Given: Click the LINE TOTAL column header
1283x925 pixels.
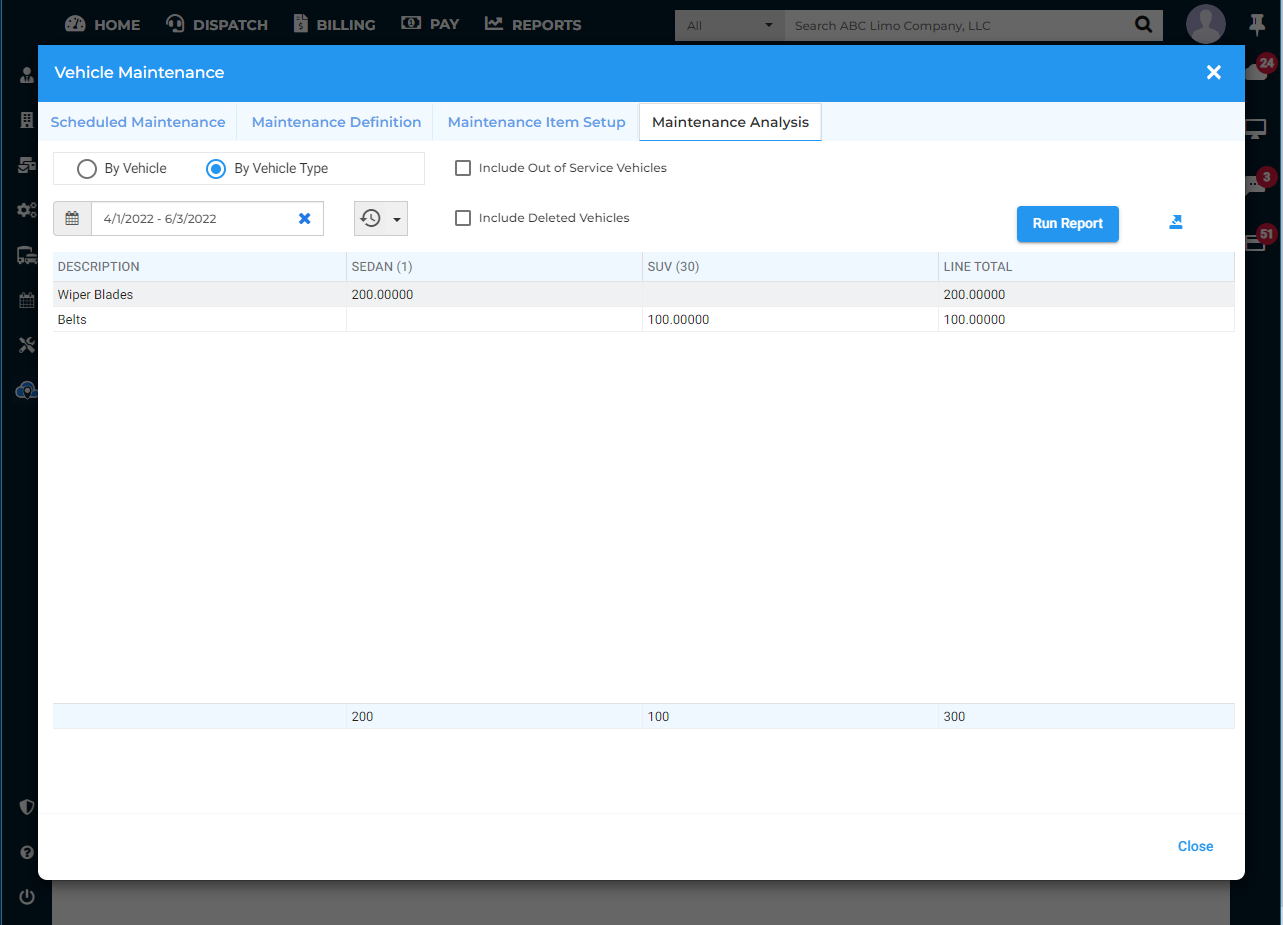Looking at the screenshot, I should [x=1086, y=267].
